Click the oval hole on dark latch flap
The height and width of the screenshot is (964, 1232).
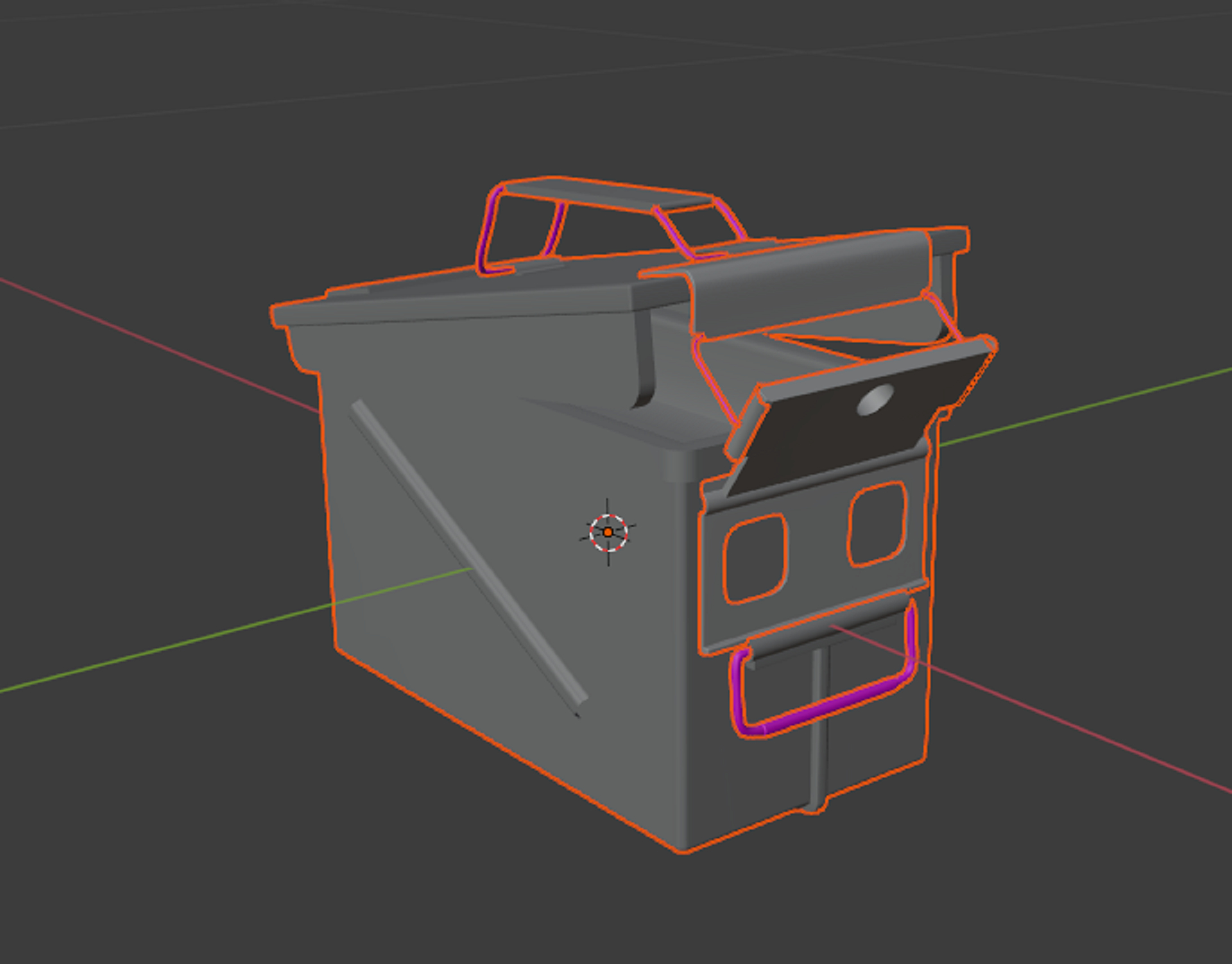[x=875, y=400]
